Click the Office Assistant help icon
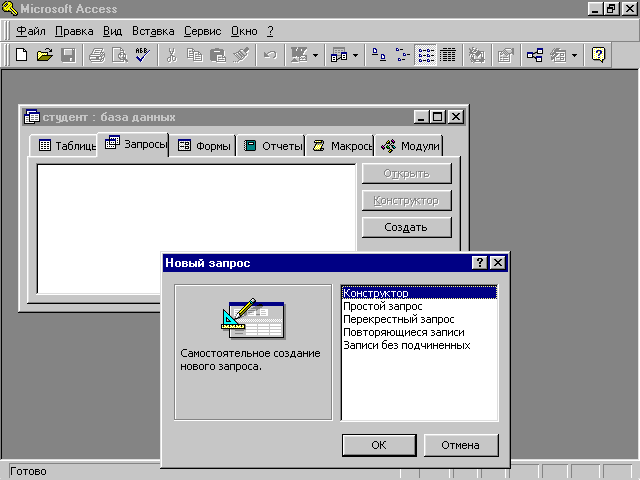 (x=598, y=55)
